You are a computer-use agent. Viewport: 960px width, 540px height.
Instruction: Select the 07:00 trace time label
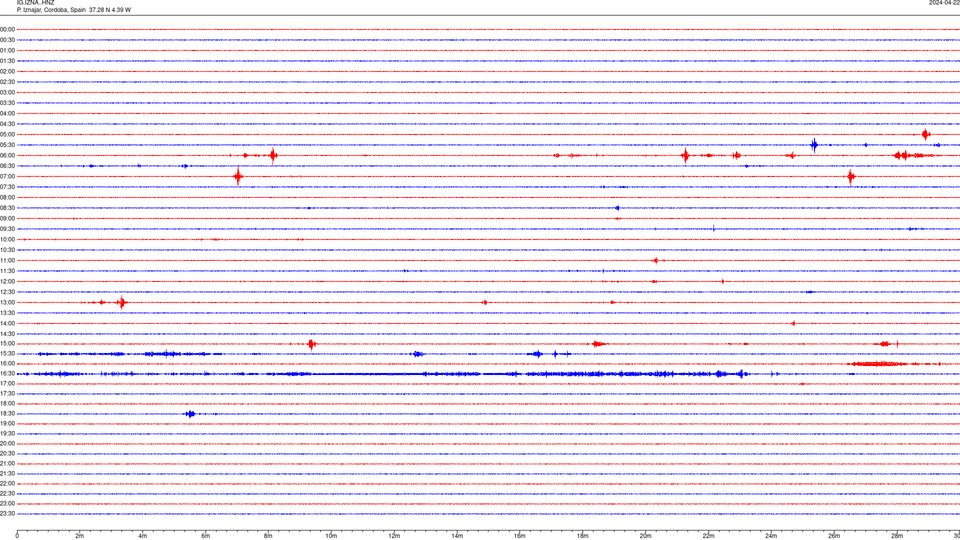[x=7, y=176]
